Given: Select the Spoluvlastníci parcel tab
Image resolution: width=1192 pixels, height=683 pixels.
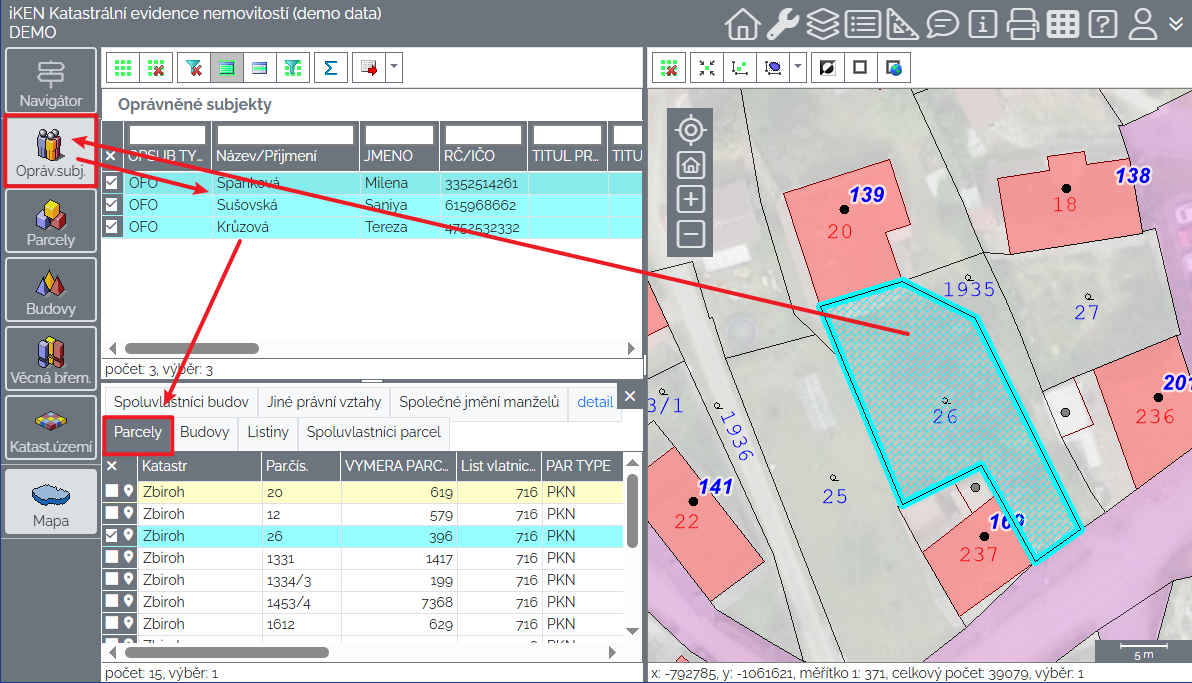Looking at the screenshot, I should tap(374, 433).
